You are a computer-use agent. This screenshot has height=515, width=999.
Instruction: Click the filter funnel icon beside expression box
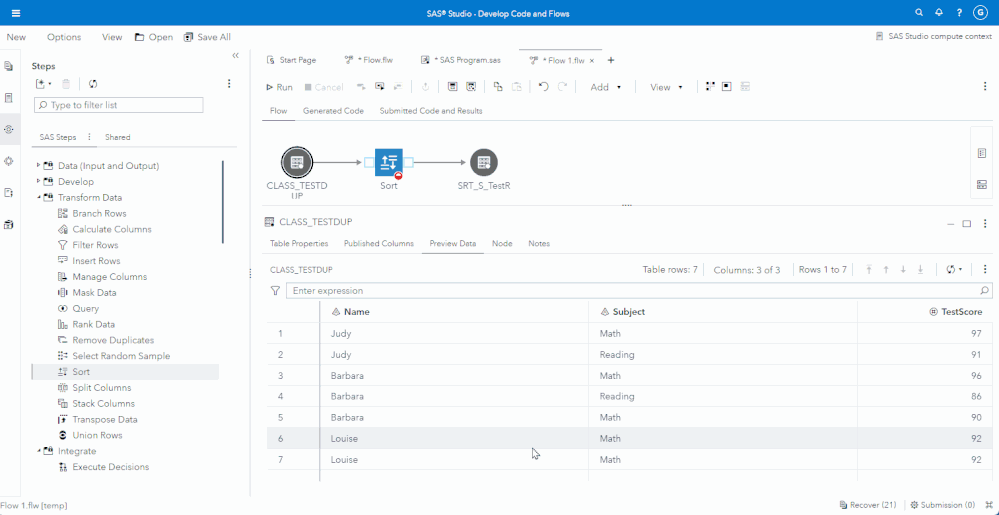tap(276, 291)
